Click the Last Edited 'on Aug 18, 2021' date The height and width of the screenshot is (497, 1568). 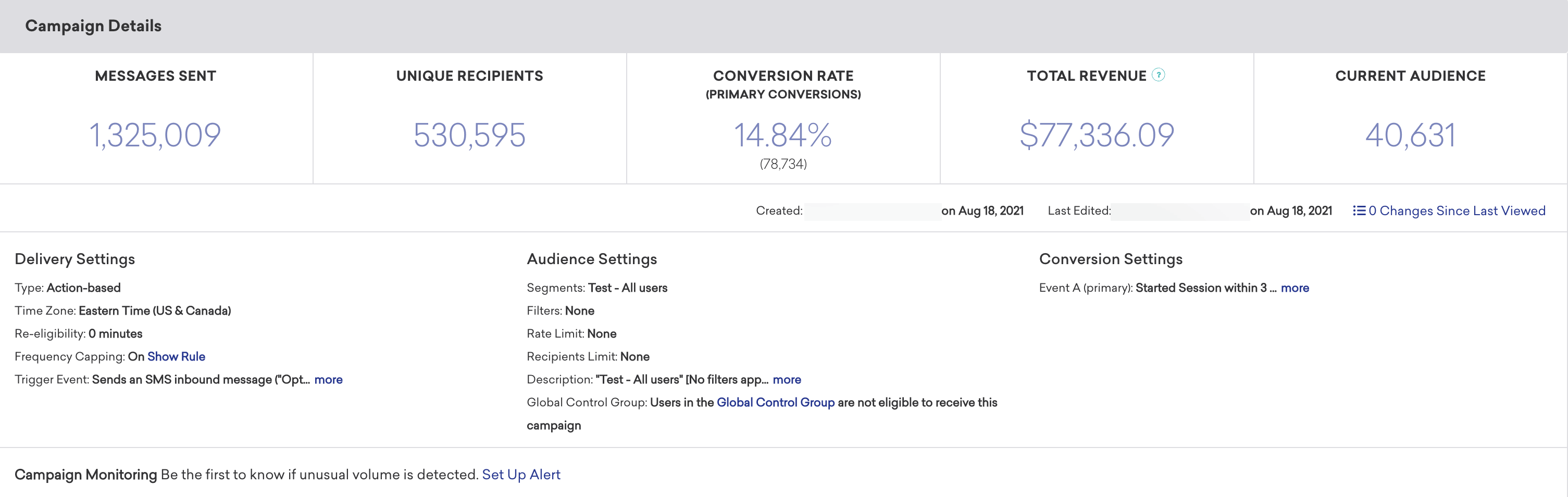coord(1291,211)
